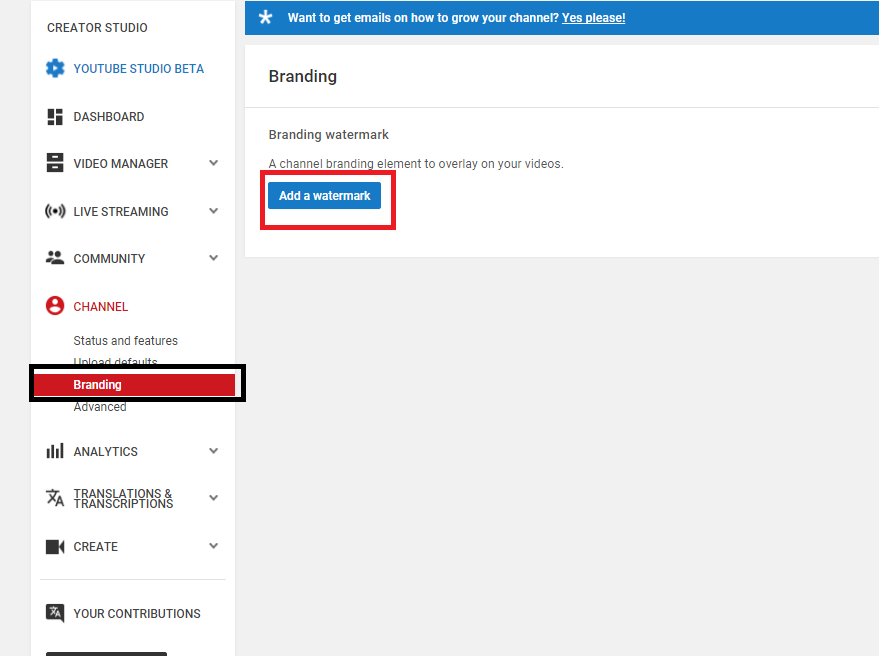This screenshot has width=879, height=656.
Task: Click the Community people icon
Action: click(55, 258)
